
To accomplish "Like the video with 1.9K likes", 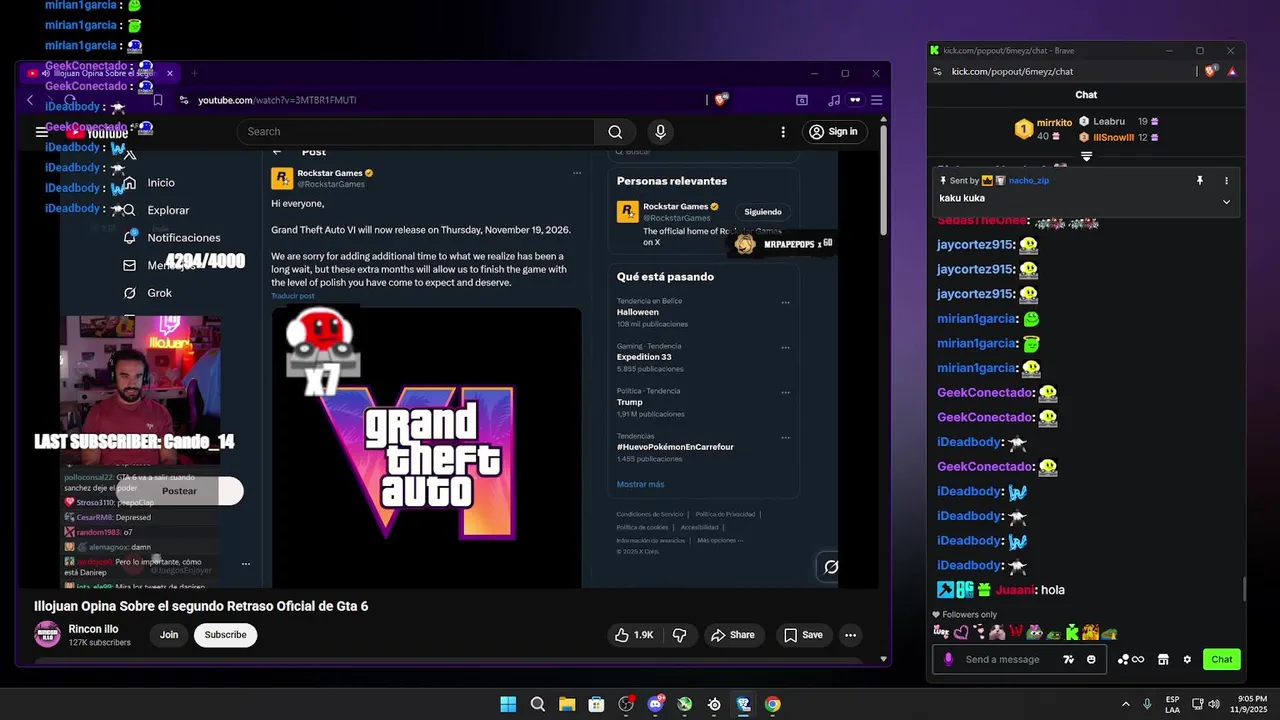I will click(x=634, y=635).
